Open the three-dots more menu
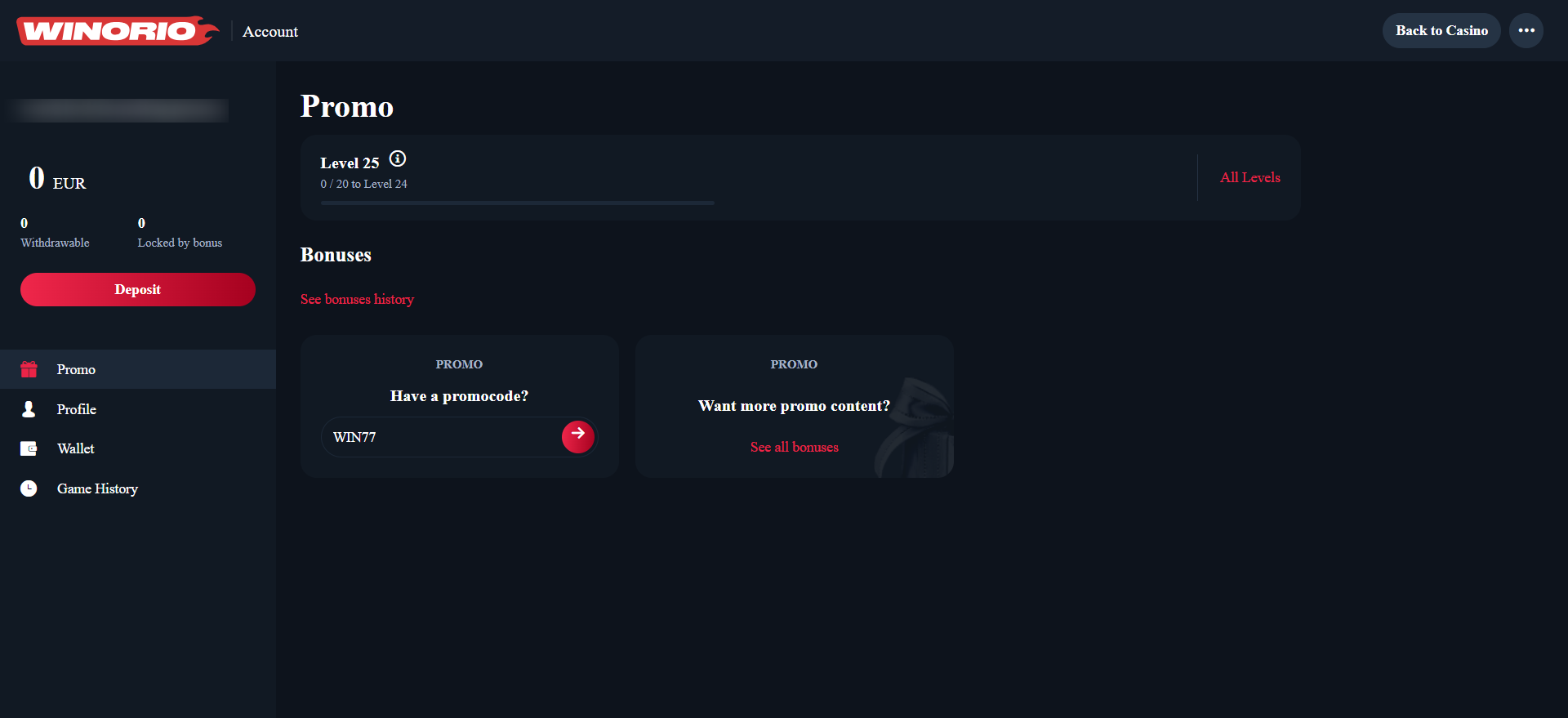The height and width of the screenshot is (718, 1568). pos(1526,31)
